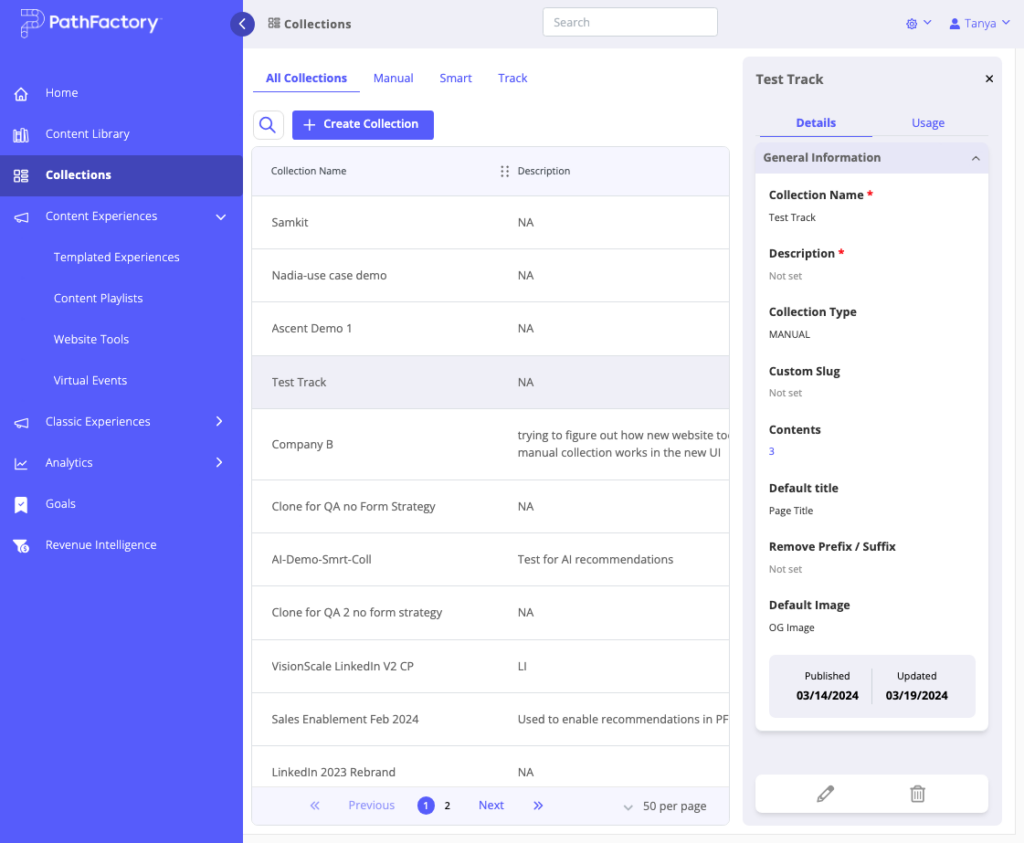1024x843 pixels.
Task: Edit Test Track using the pencil icon
Action: [x=824, y=793]
